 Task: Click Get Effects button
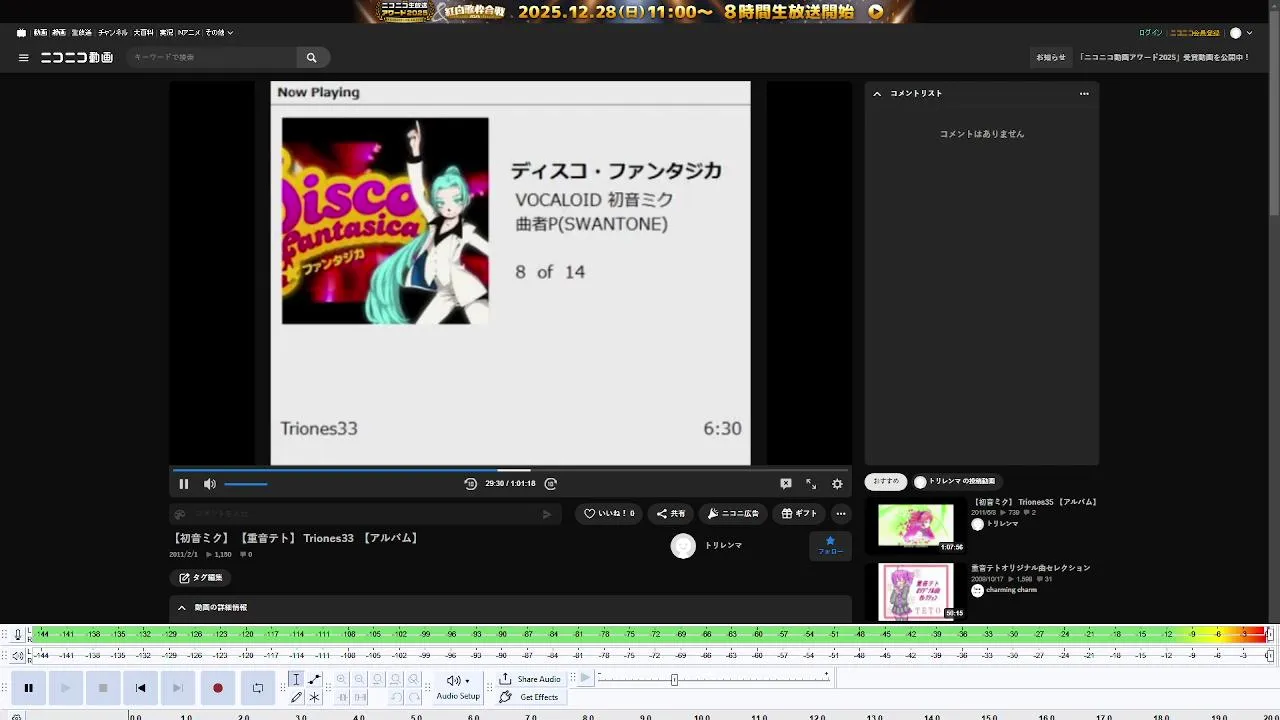point(530,697)
